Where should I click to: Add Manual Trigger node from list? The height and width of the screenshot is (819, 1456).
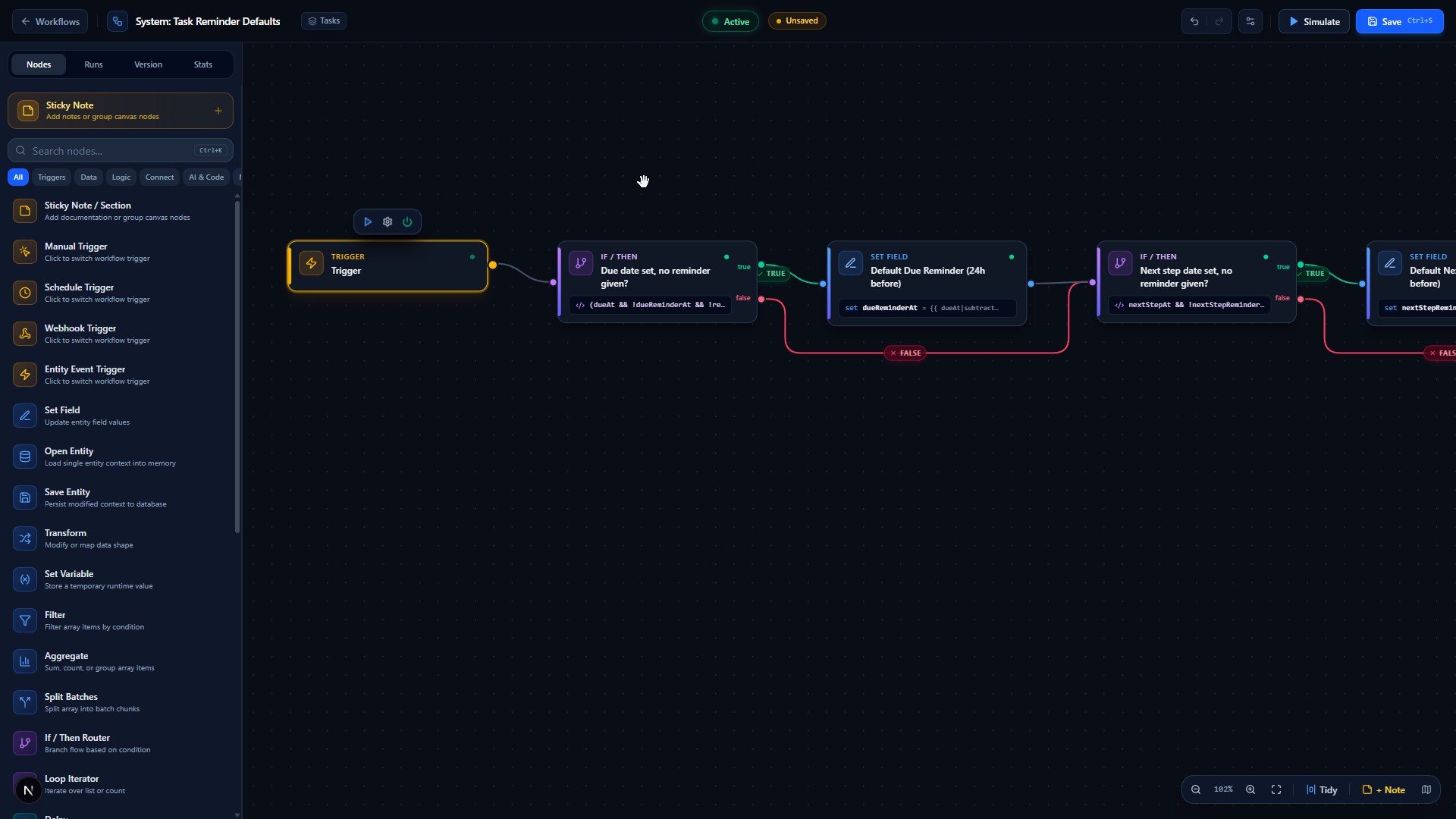click(x=120, y=252)
